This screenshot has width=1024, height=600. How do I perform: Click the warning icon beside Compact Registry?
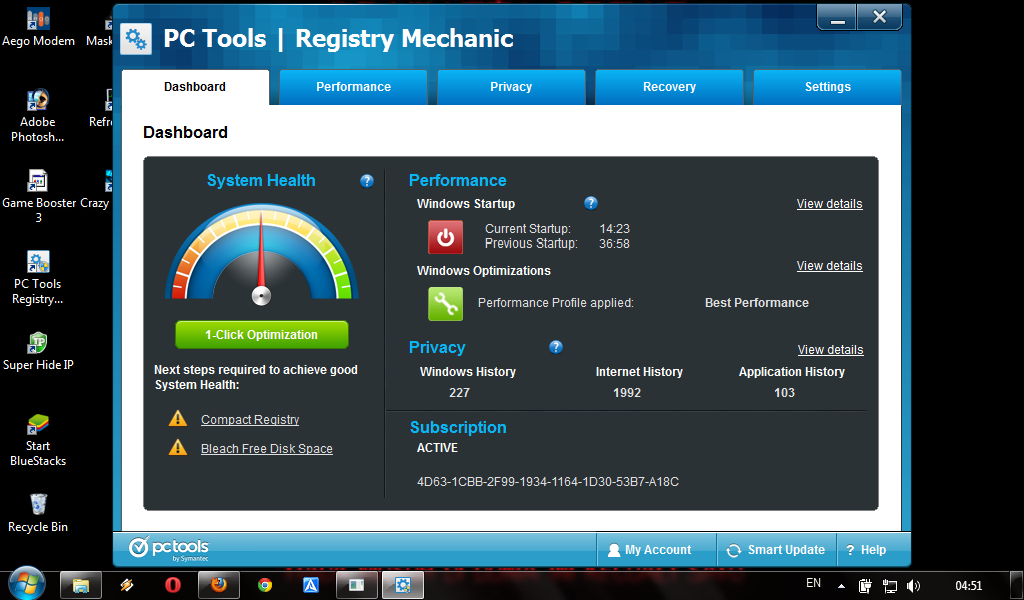(x=178, y=418)
